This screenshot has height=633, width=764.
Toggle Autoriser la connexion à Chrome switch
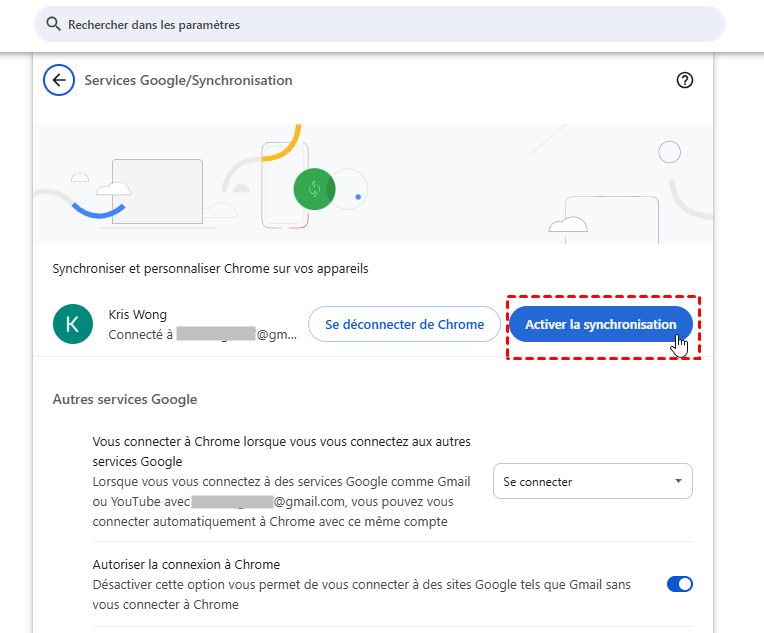coord(680,584)
